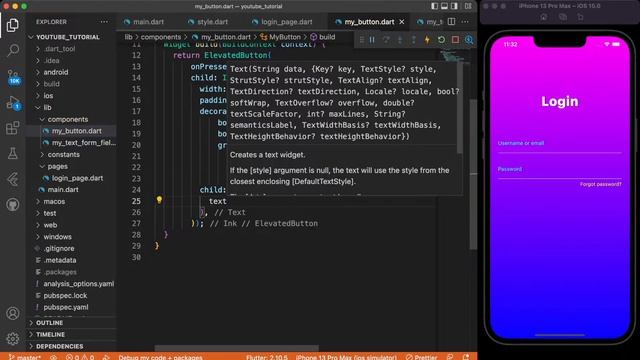Open customize layout icon in title bar
The height and width of the screenshot is (360, 640).
pyautogui.click(x=468, y=6)
